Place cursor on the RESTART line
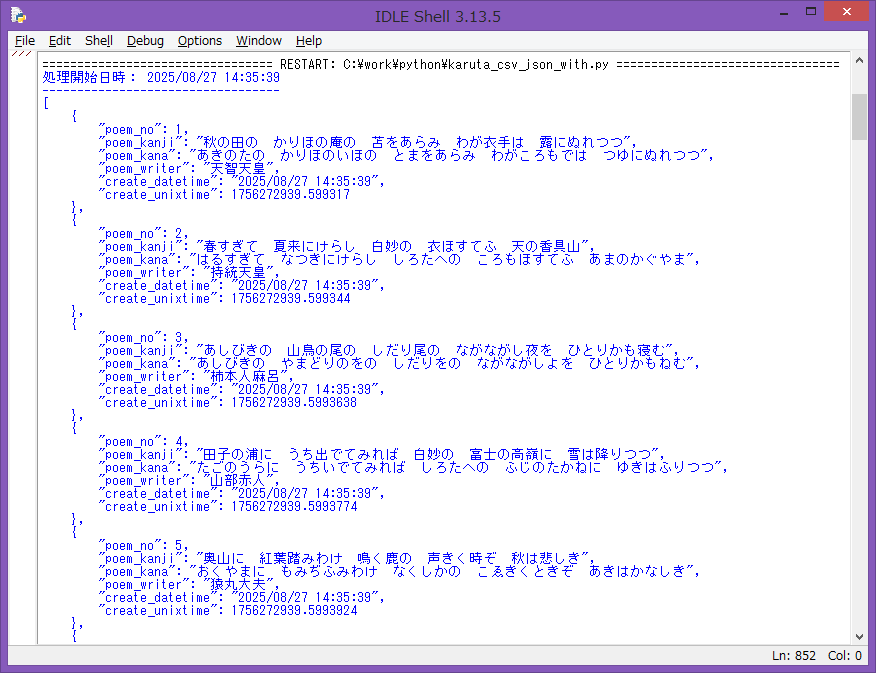This screenshot has height=673, width=876. [440, 64]
